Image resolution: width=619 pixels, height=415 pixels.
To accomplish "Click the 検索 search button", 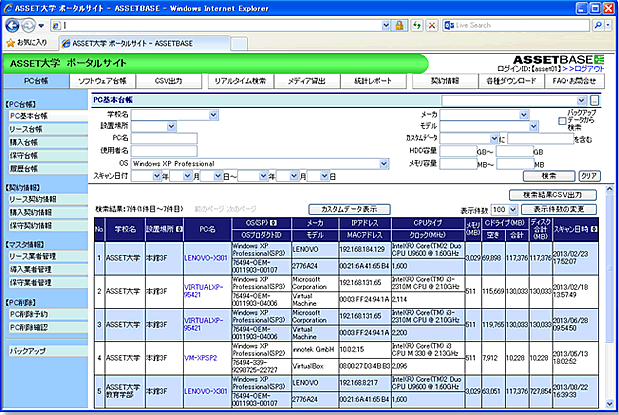I will 549,176.
